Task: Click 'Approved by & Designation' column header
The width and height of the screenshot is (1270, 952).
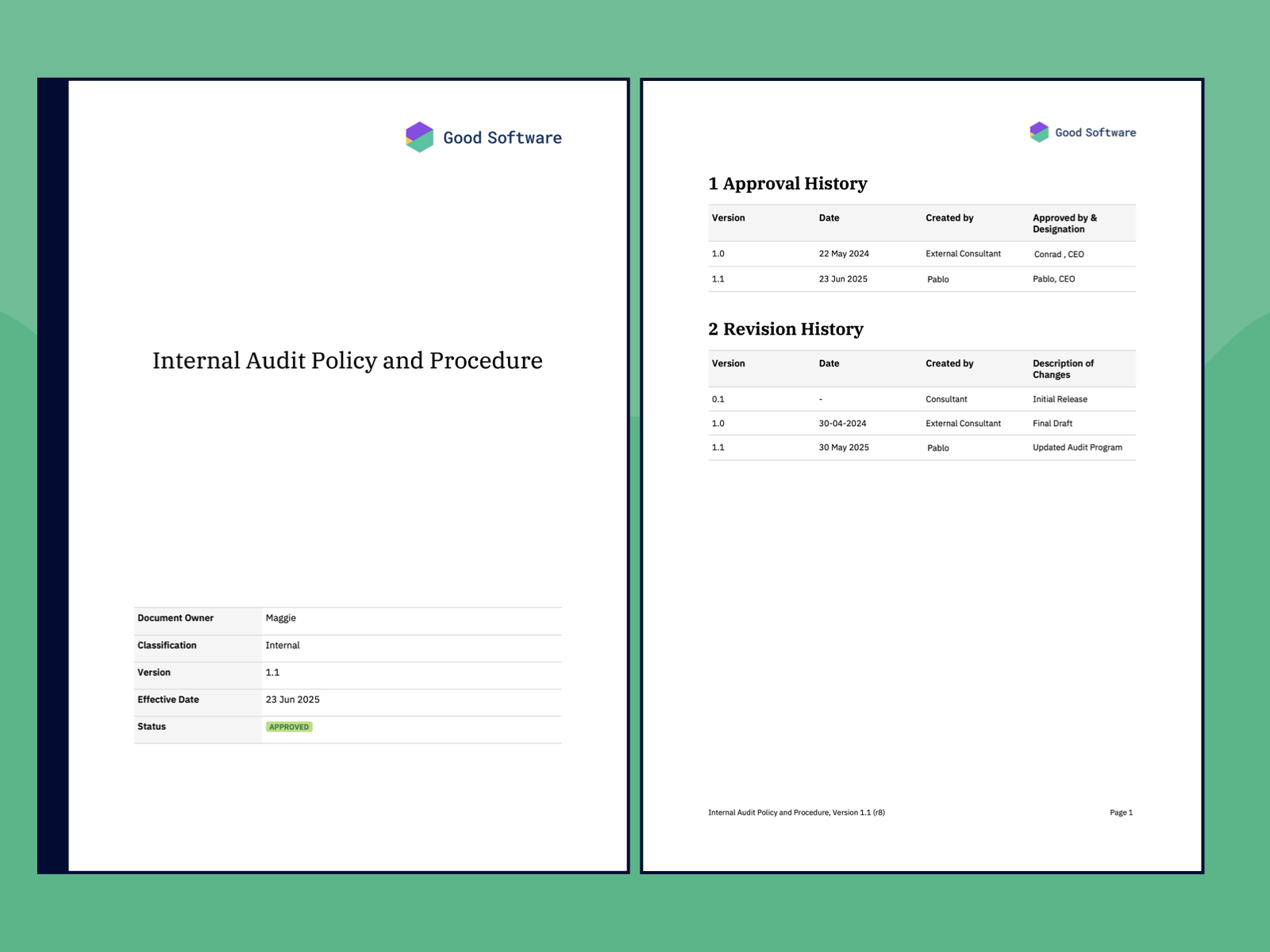Action: coord(1065,223)
